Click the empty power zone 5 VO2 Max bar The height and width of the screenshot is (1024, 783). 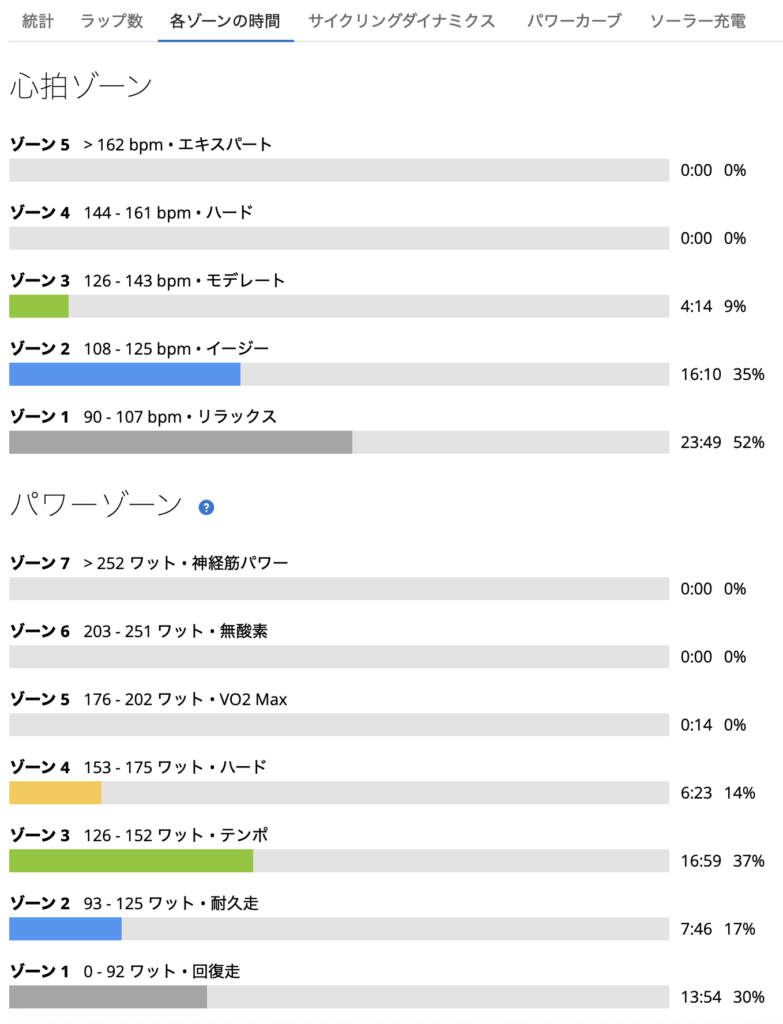(x=339, y=725)
